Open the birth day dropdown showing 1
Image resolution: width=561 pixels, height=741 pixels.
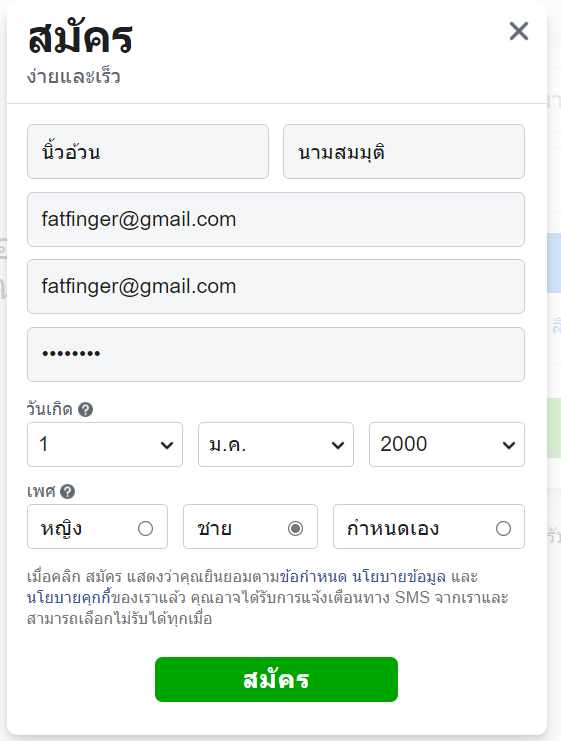[105, 444]
